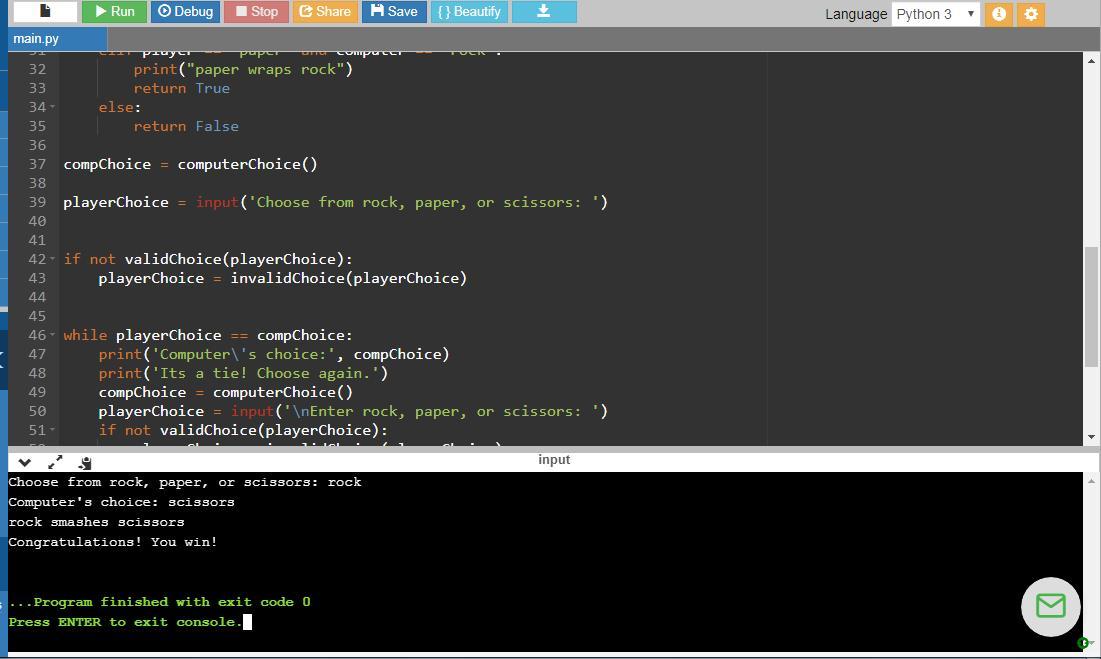Collapse the console with the chevron icon
The height and width of the screenshot is (659, 1101).
point(25,462)
